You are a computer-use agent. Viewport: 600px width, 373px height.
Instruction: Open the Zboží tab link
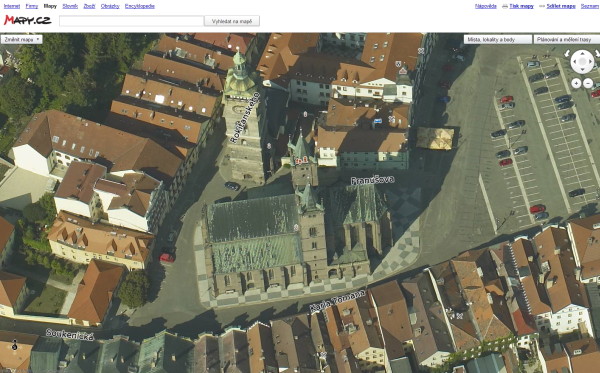pyautogui.click(x=89, y=6)
